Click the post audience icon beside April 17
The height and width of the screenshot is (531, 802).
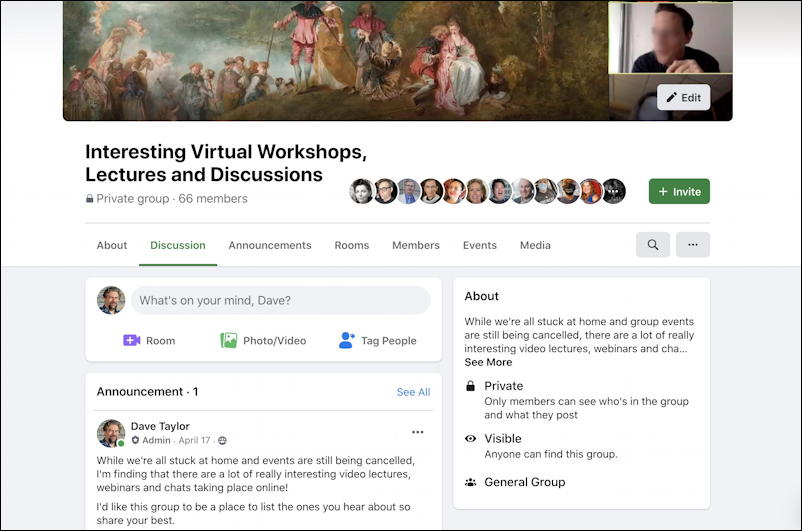[222, 440]
